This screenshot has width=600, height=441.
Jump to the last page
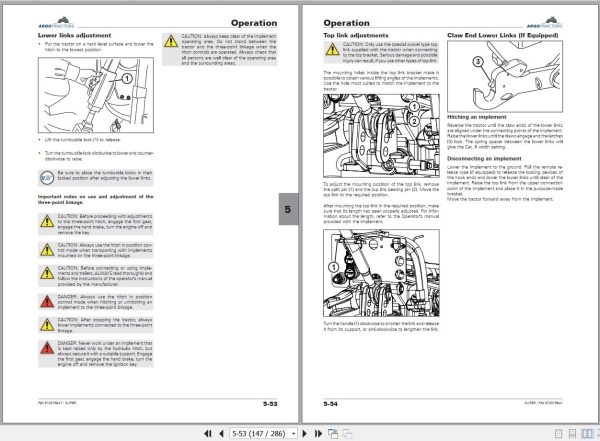point(318,433)
